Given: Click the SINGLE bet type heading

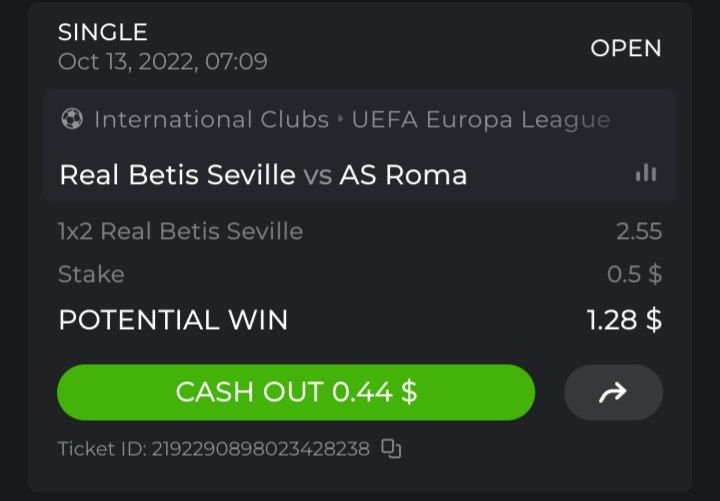Looking at the screenshot, I should [103, 33].
